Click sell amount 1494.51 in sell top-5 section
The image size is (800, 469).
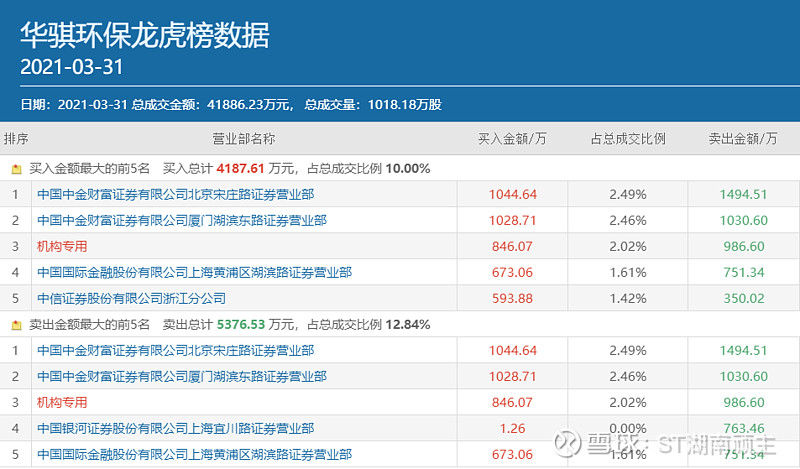(743, 351)
